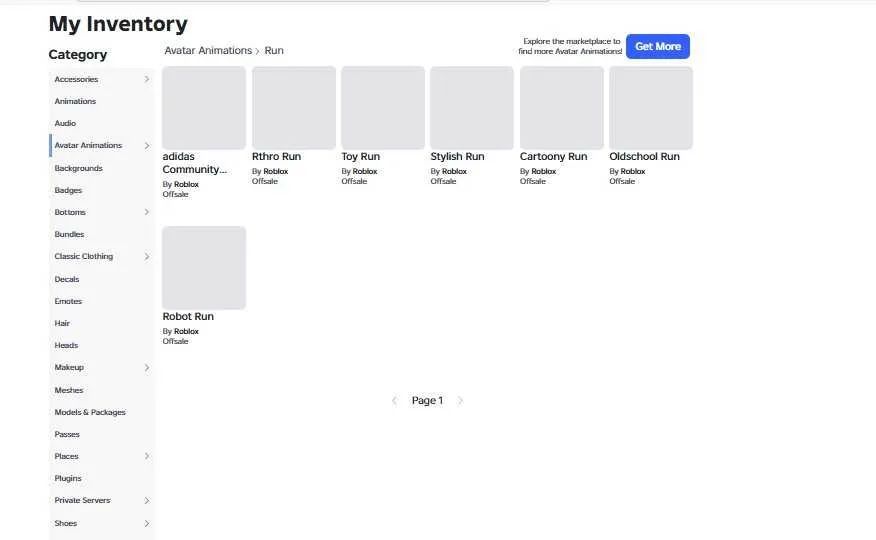
Task: Click the Run breadcrumb
Action: (x=274, y=50)
